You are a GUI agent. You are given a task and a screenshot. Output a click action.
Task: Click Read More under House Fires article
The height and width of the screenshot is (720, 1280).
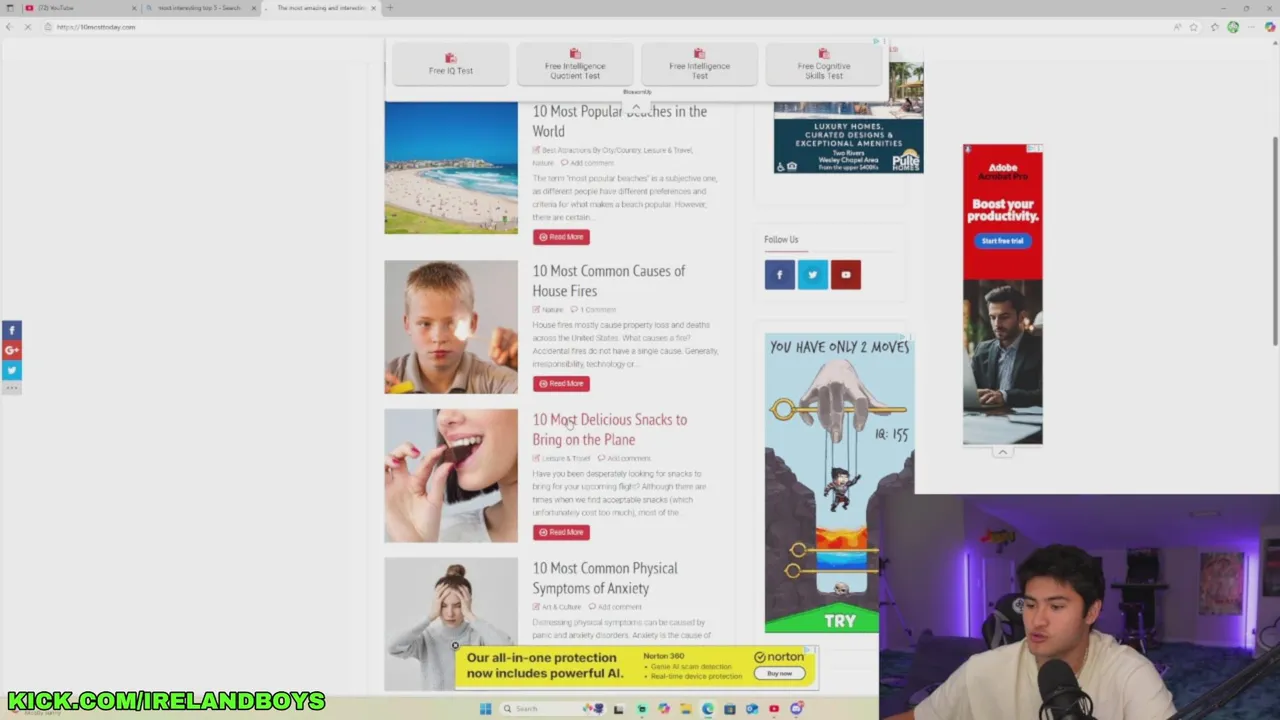(x=561, y=383)
